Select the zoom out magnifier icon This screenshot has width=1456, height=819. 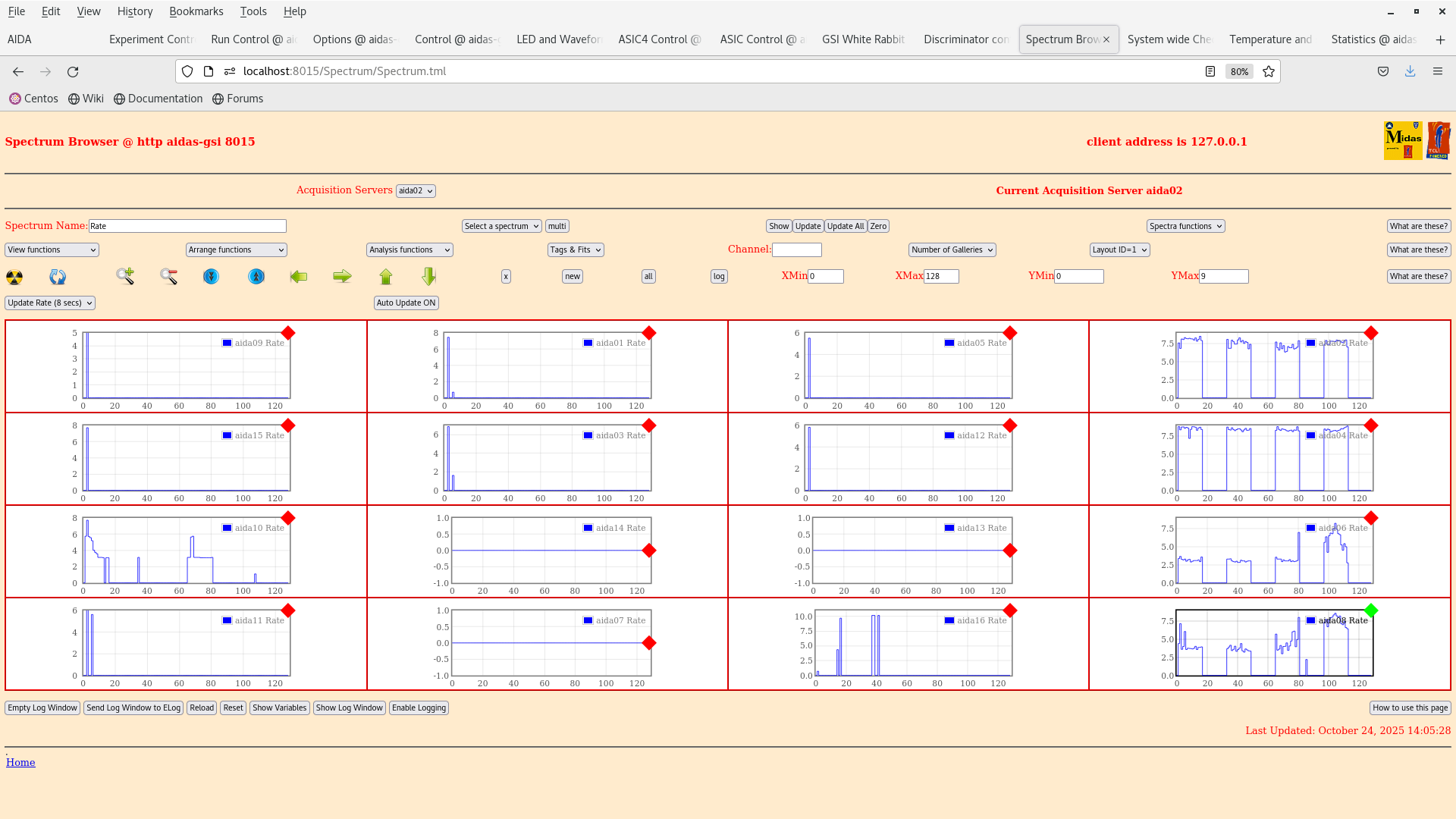pos(168,277)
